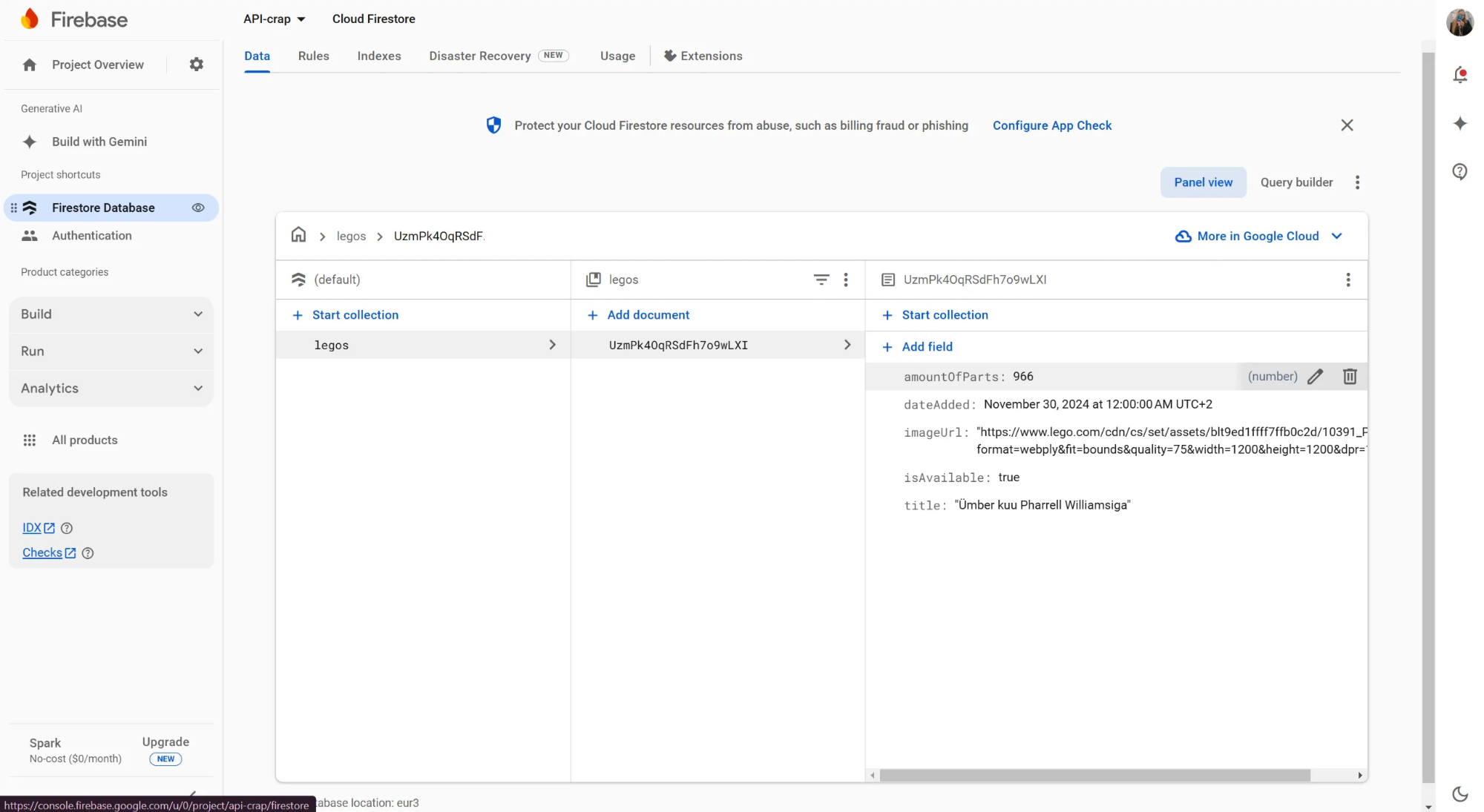
Task: Click the Firestore Database waves icon
Action: tap(30, 208)
